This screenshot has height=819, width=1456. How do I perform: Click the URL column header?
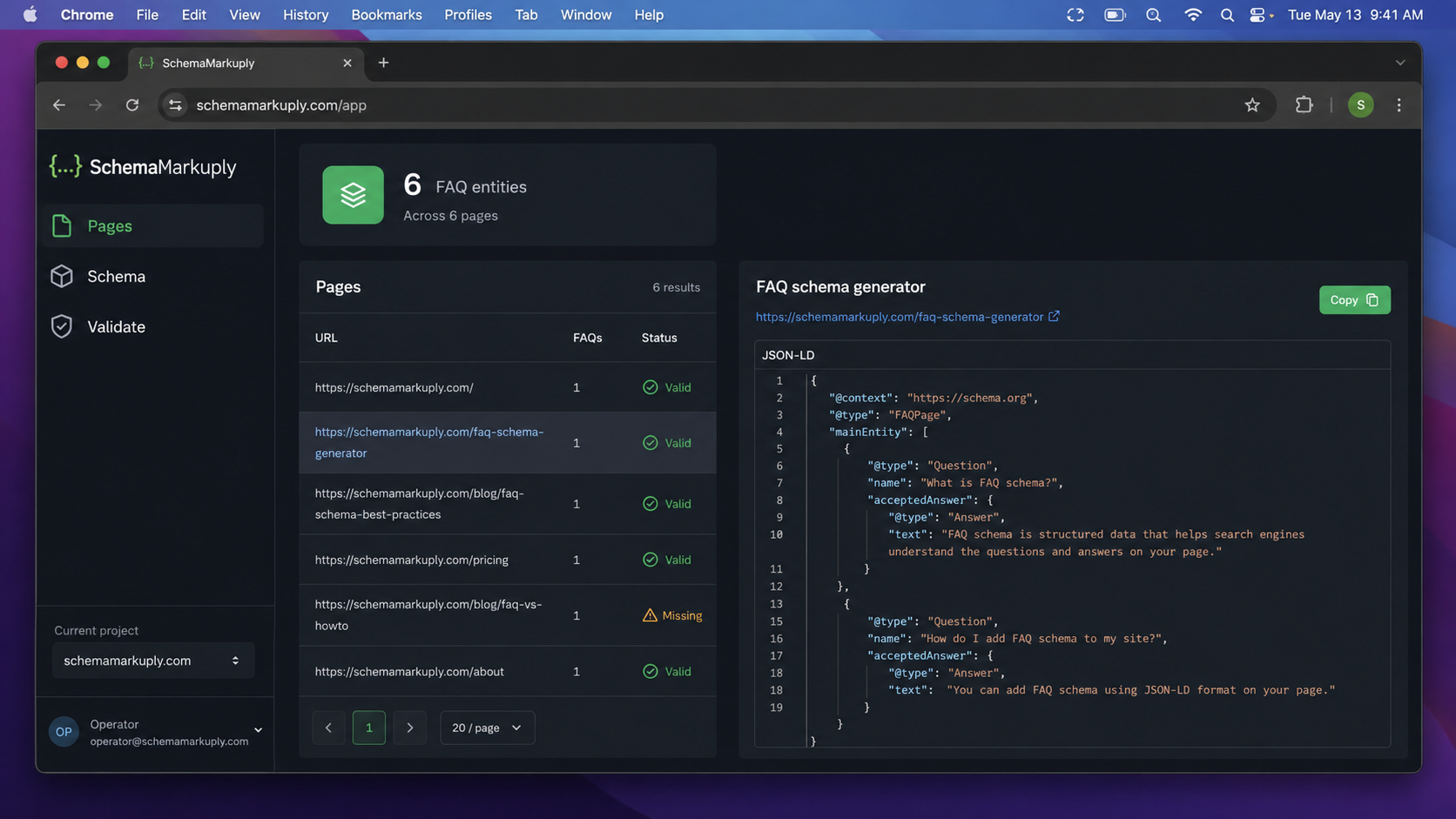(326, 338)
